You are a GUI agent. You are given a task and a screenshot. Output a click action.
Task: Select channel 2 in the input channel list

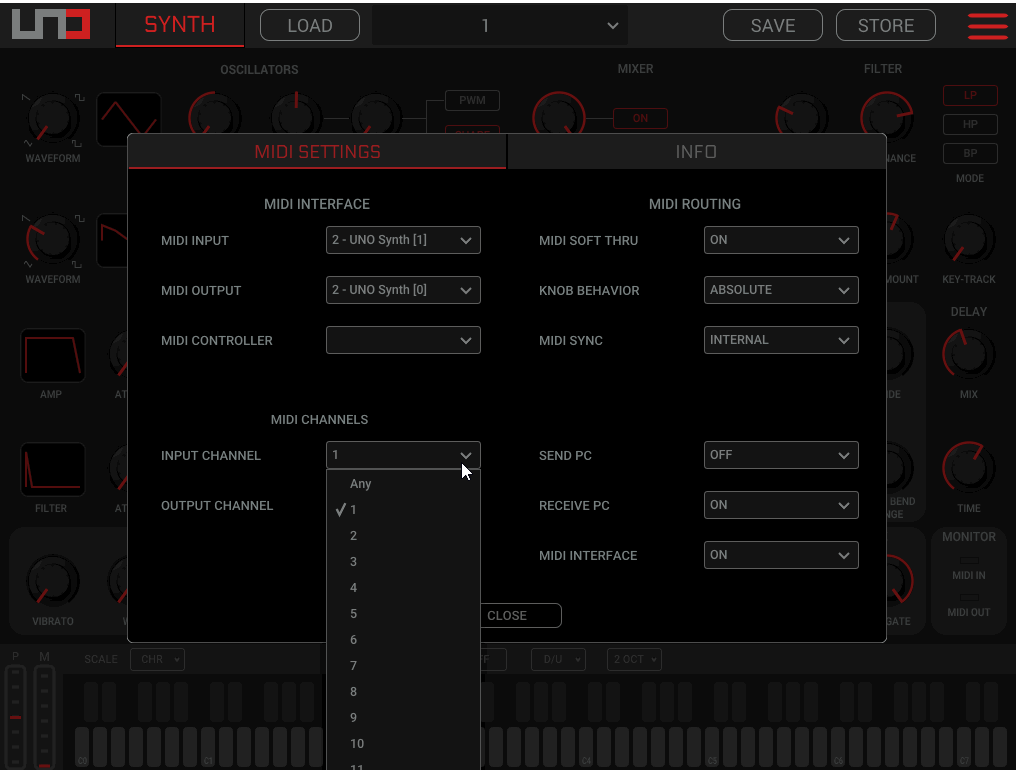coord(403,535)
